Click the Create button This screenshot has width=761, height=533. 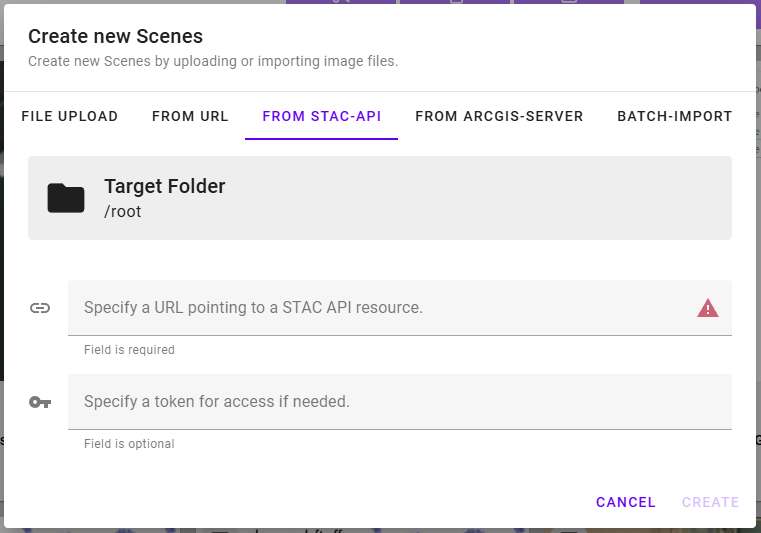711,502
